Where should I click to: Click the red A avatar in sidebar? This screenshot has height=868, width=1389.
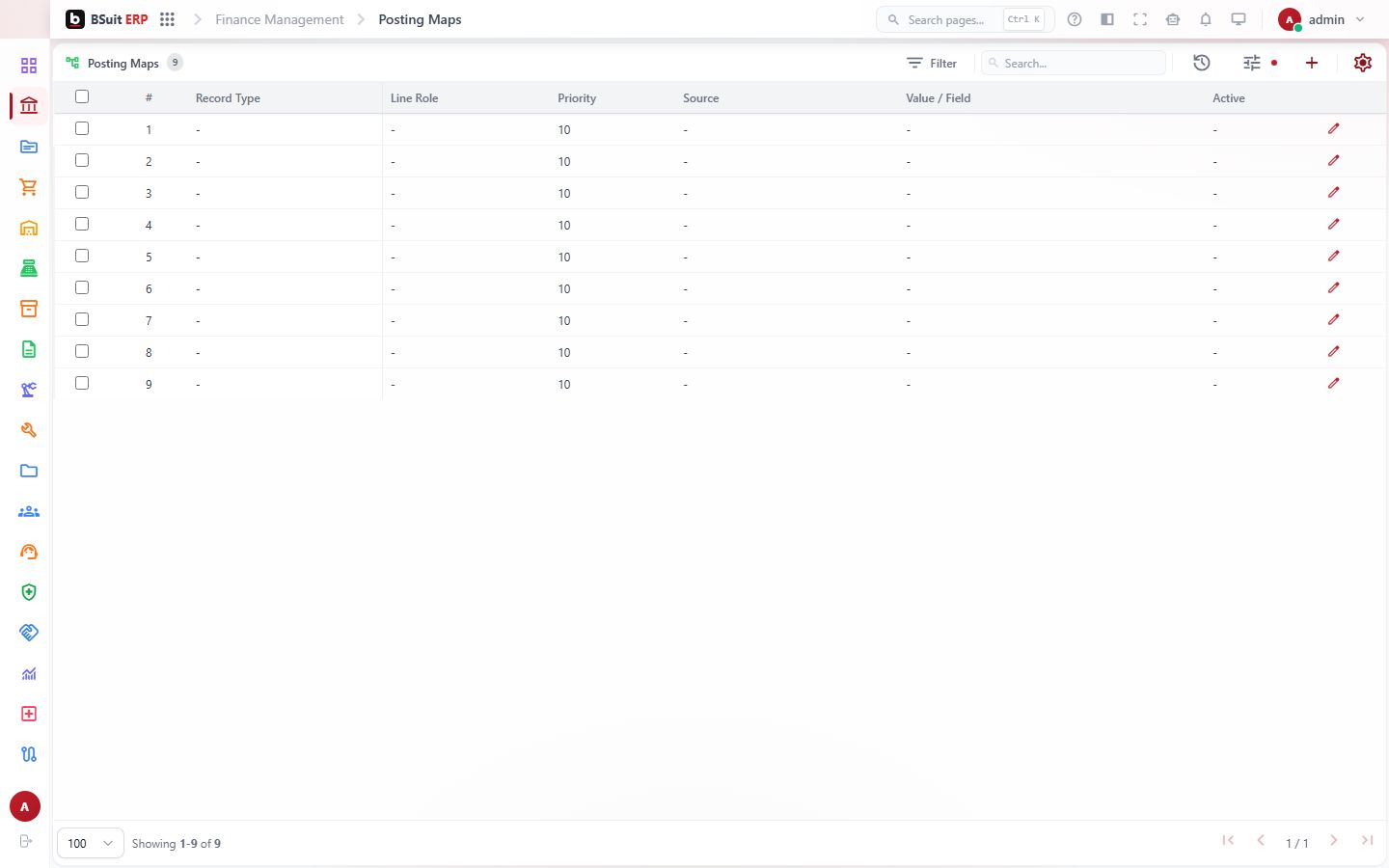coord(25,806)
